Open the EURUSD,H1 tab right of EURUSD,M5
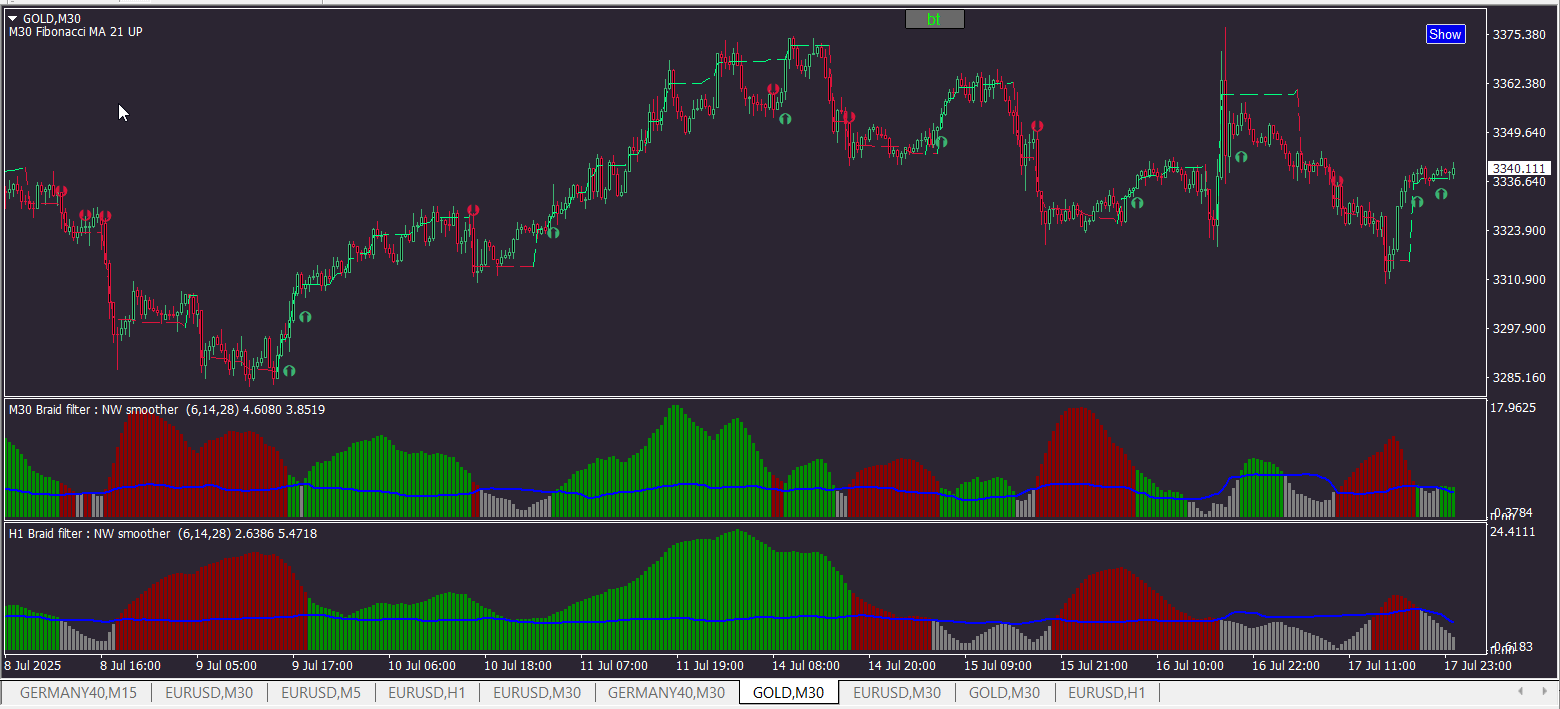 coord(427,692)
